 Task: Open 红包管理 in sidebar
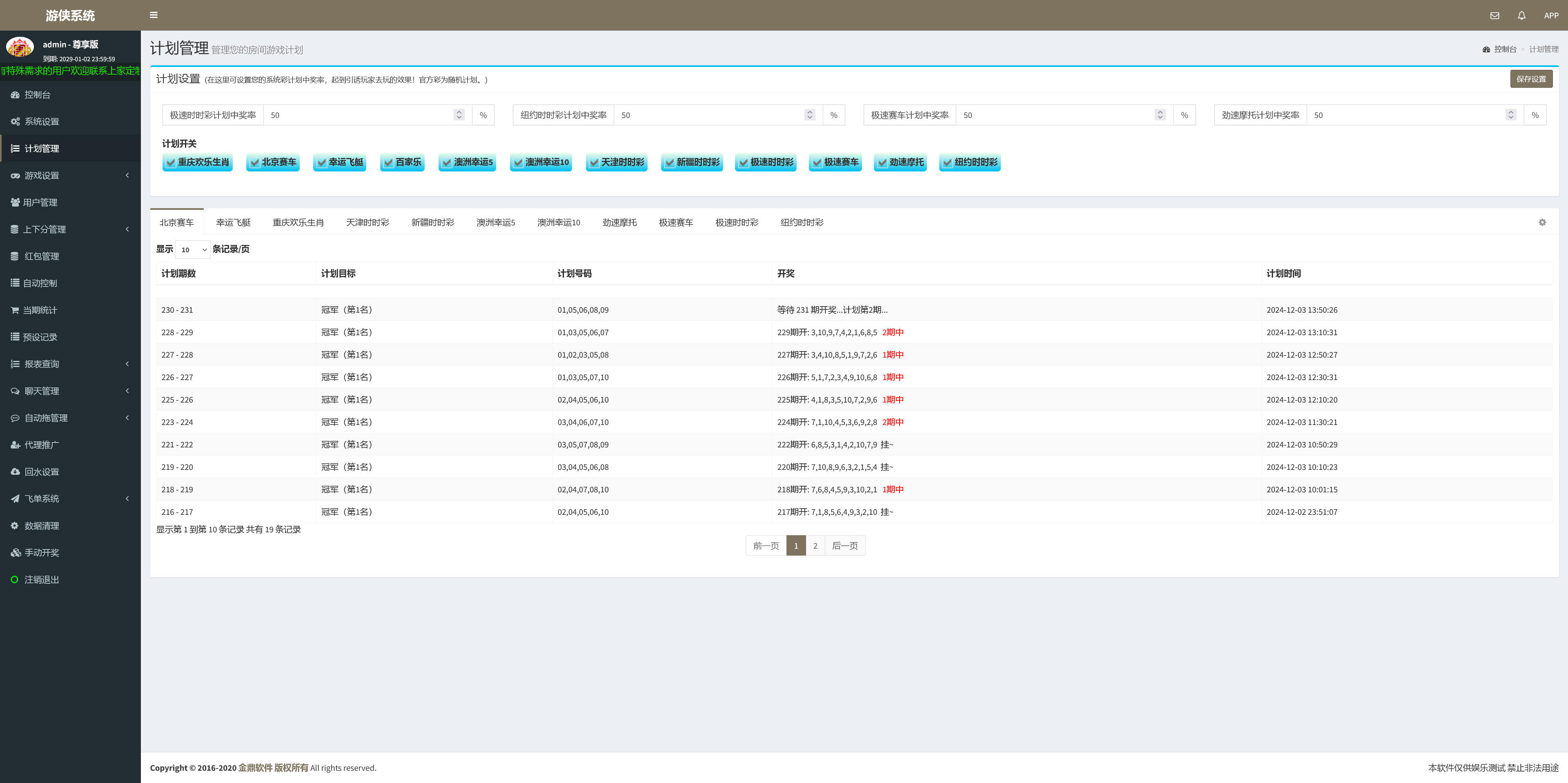[41, 256]
